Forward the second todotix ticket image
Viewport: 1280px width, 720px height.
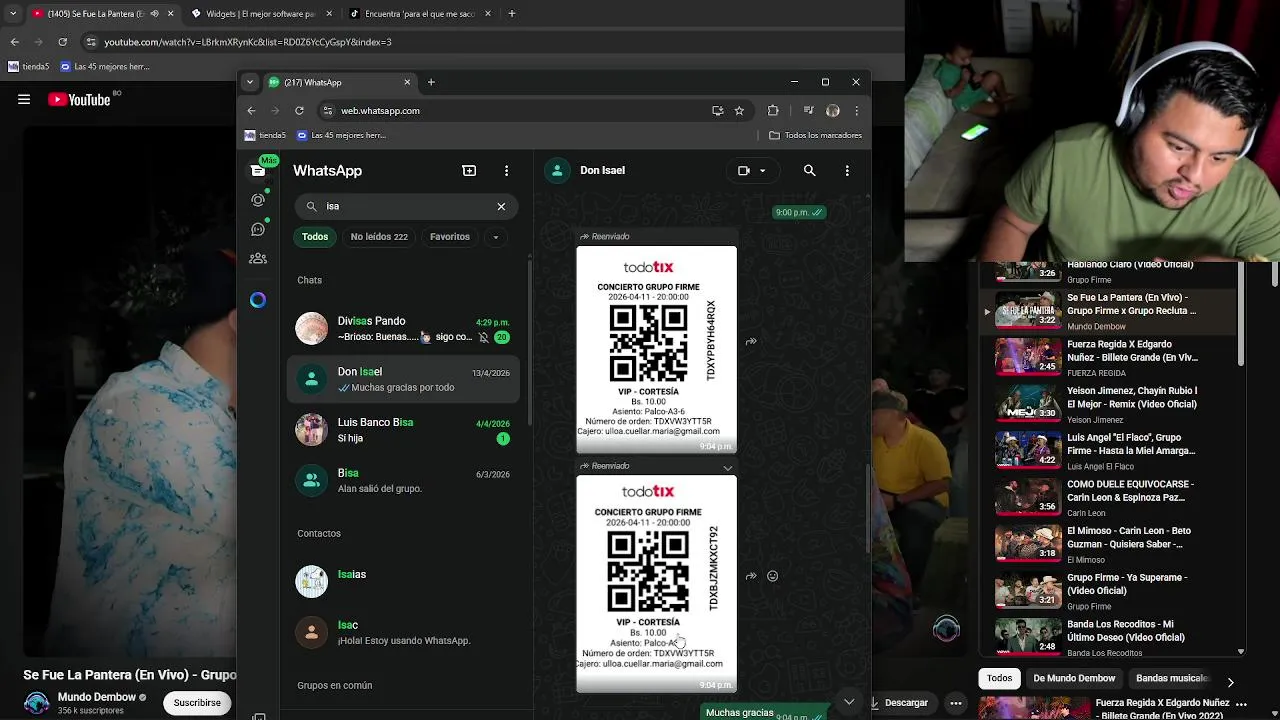[751, 576]
